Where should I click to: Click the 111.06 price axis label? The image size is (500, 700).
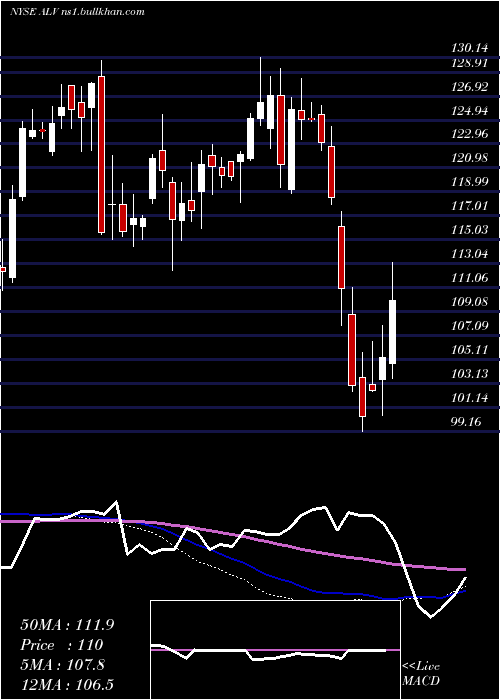pyautogui.click(x=469, y=277)
